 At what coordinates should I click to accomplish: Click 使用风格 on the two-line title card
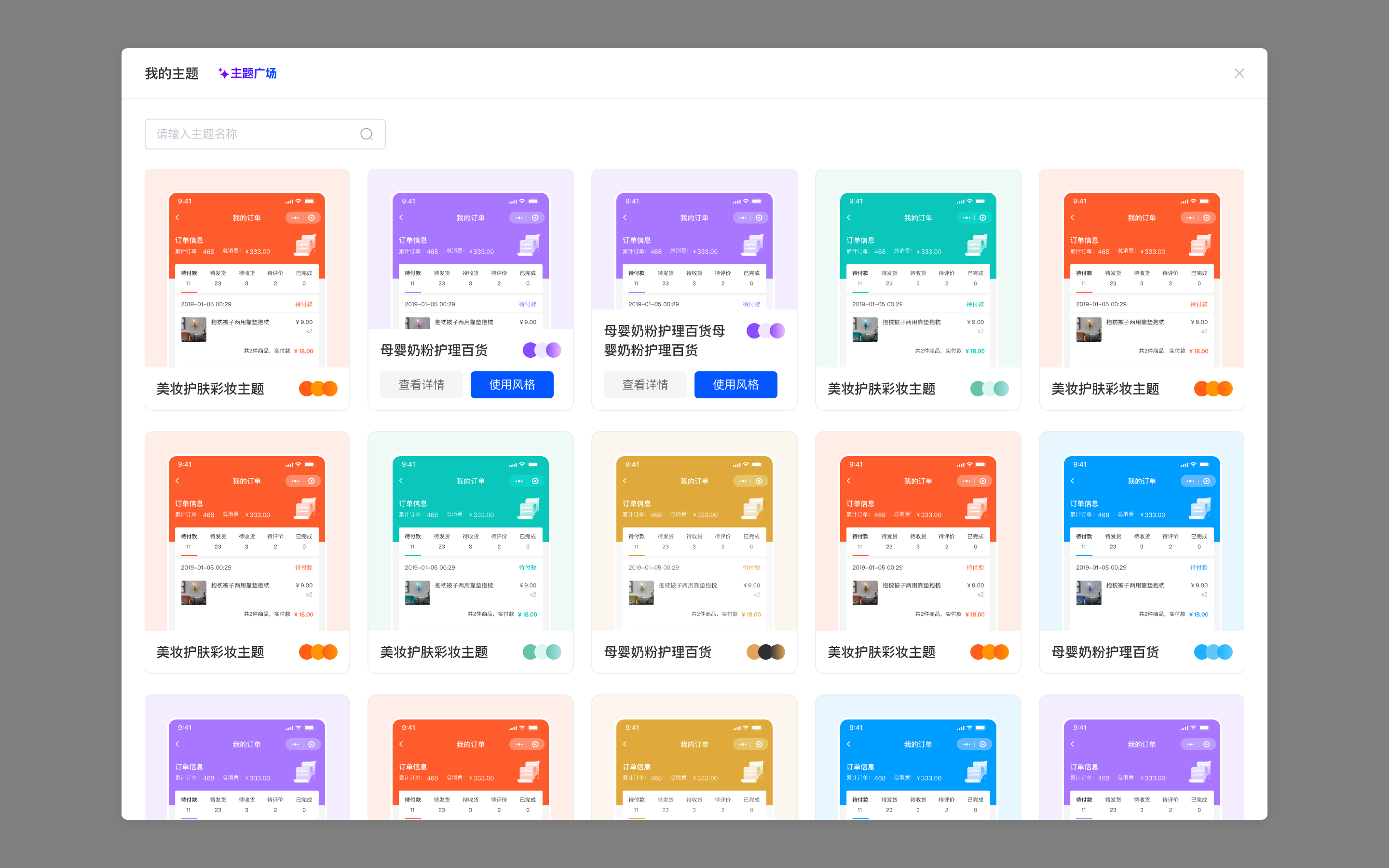pos(735,385)
